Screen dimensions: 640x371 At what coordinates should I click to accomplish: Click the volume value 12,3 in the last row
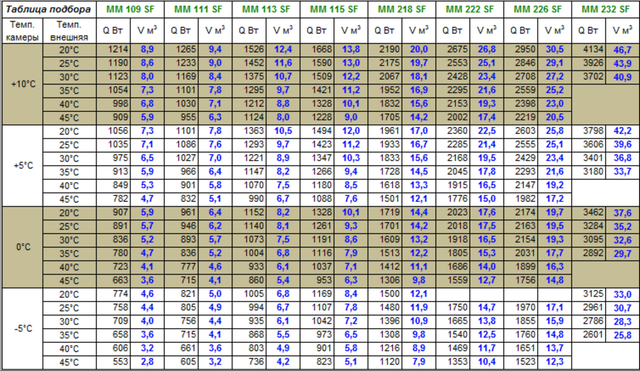(x=555, y=362)
